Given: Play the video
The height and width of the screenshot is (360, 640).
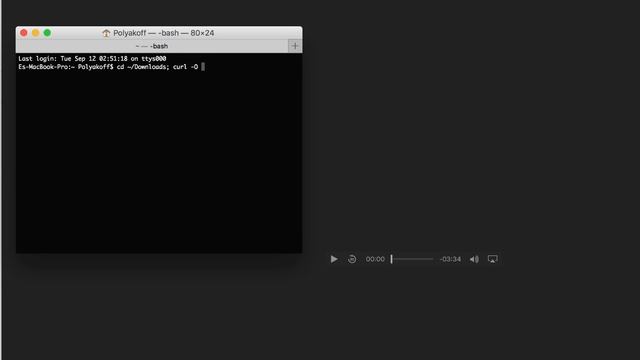Looking at the screenshot, I should point(334,259).
